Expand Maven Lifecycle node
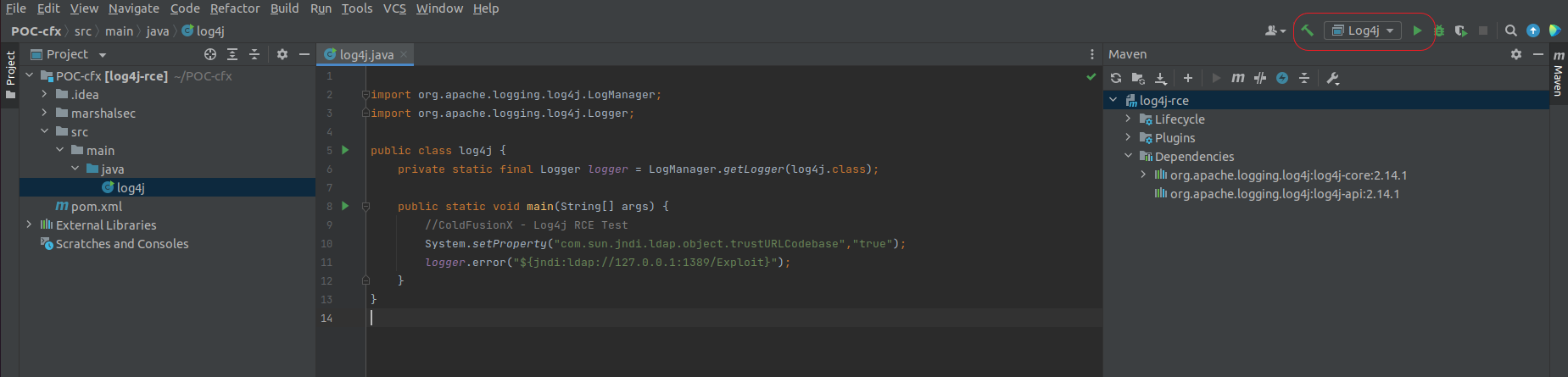Viewport: 1568px width, 377px height. [x=1129, y=119]
